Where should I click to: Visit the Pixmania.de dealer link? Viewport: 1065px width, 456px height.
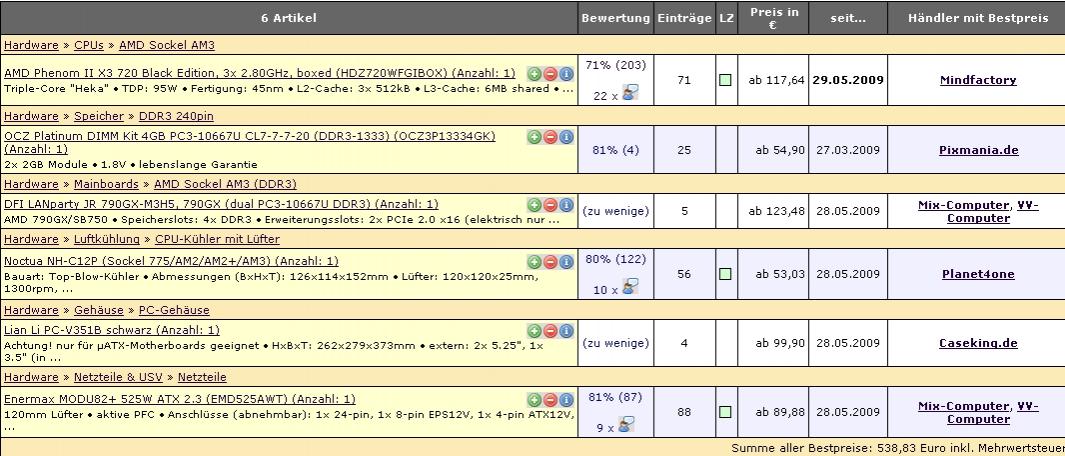978,150
